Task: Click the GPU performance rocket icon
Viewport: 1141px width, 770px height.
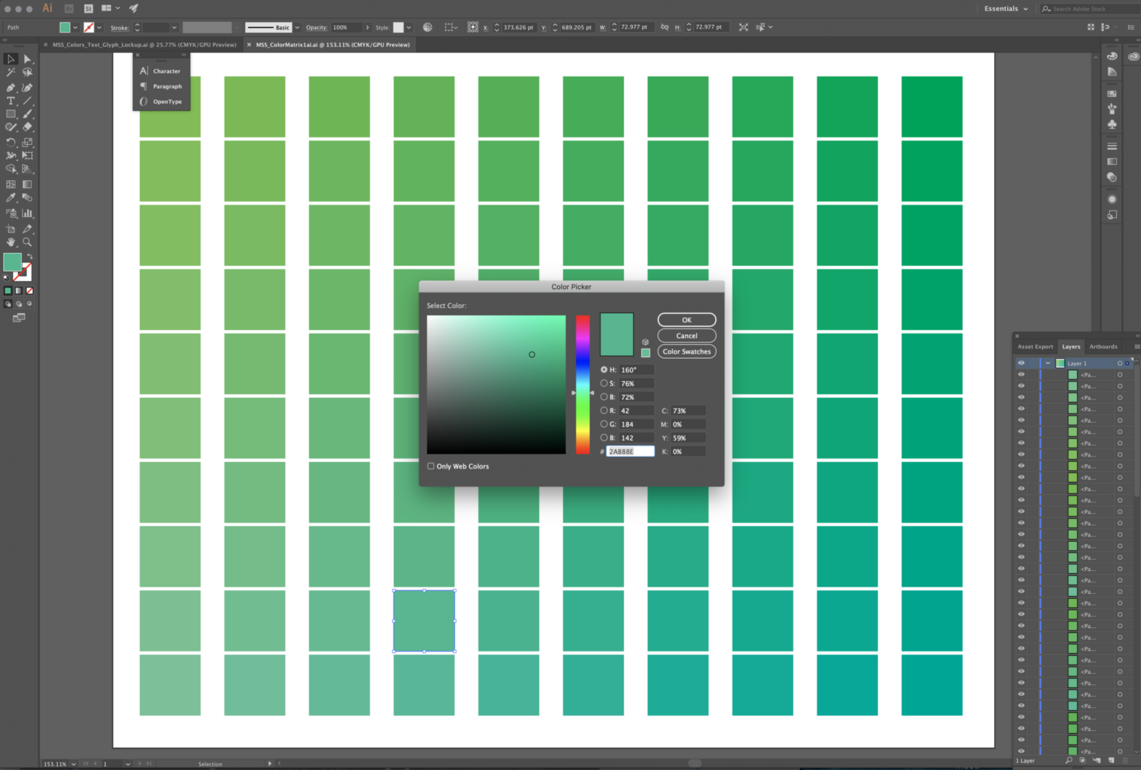Action: click(x=134, y=8)
